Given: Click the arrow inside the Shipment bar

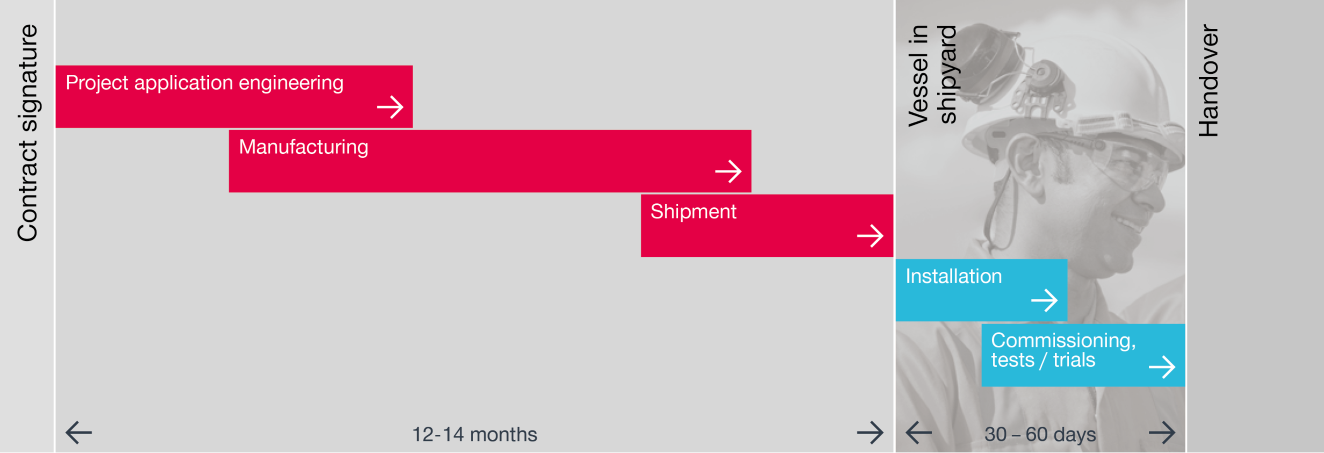Looking at the screenshot, I should point(870,236).
